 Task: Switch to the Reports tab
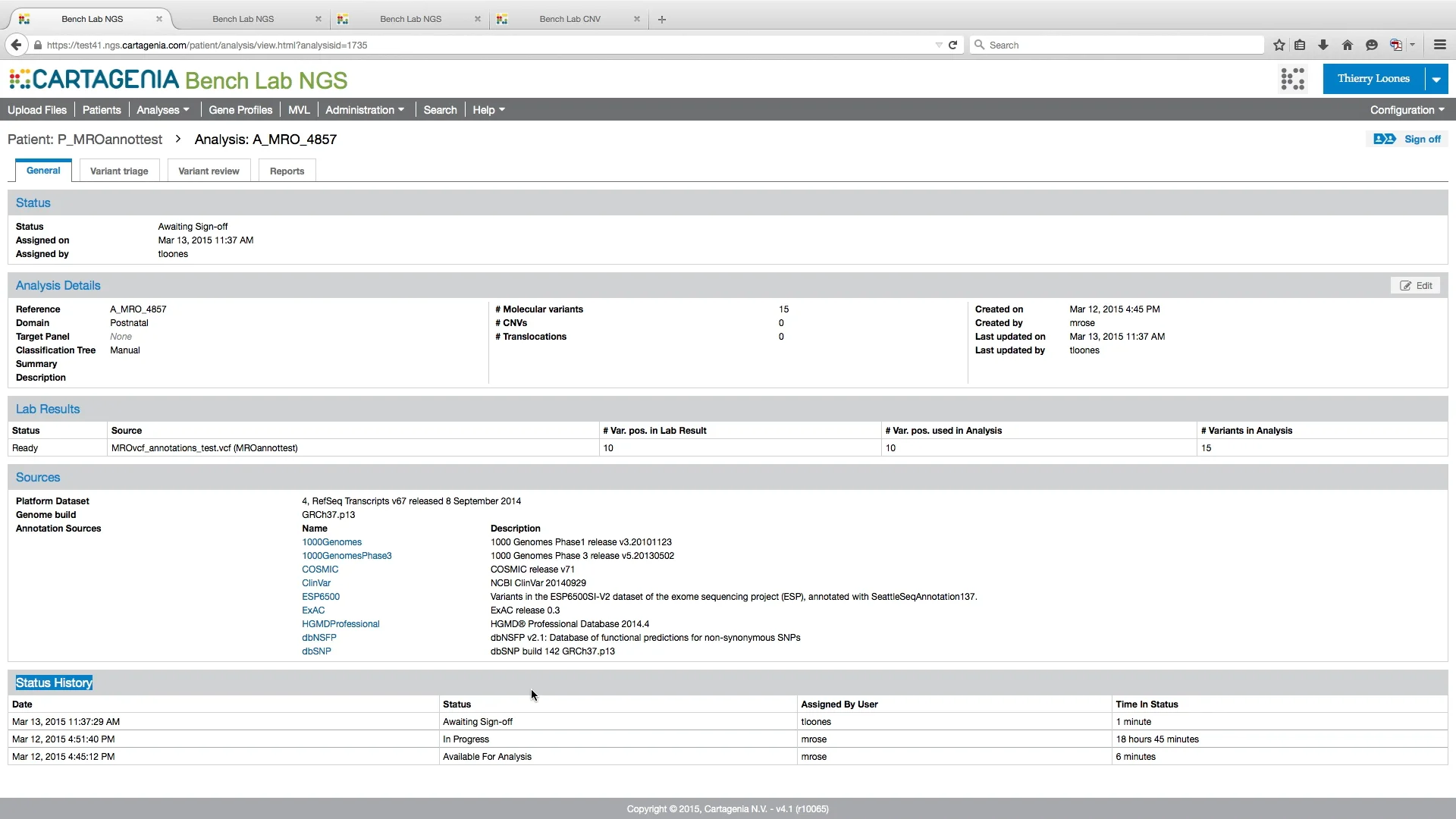point(287,171)
